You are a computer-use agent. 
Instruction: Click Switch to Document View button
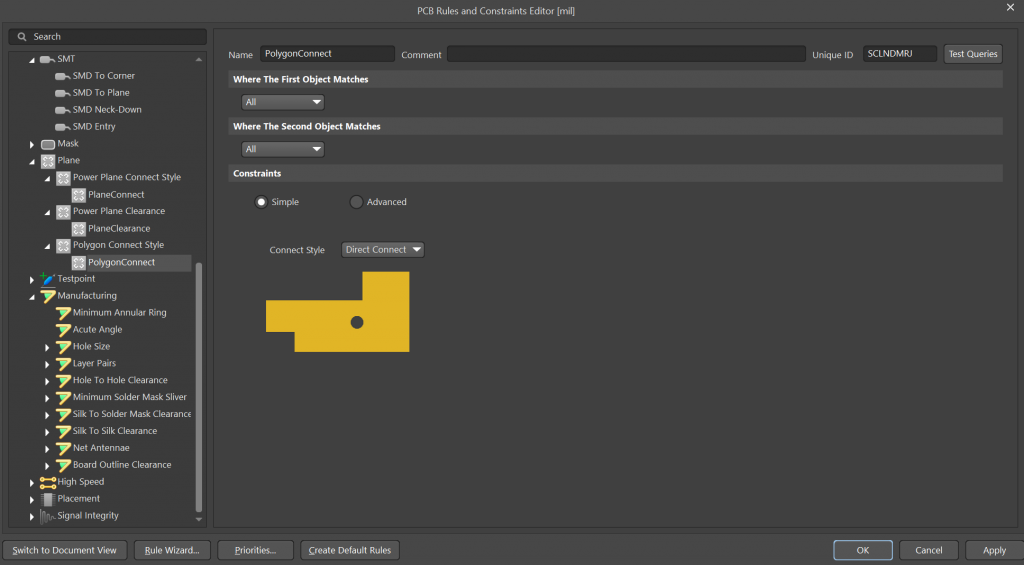64,550
